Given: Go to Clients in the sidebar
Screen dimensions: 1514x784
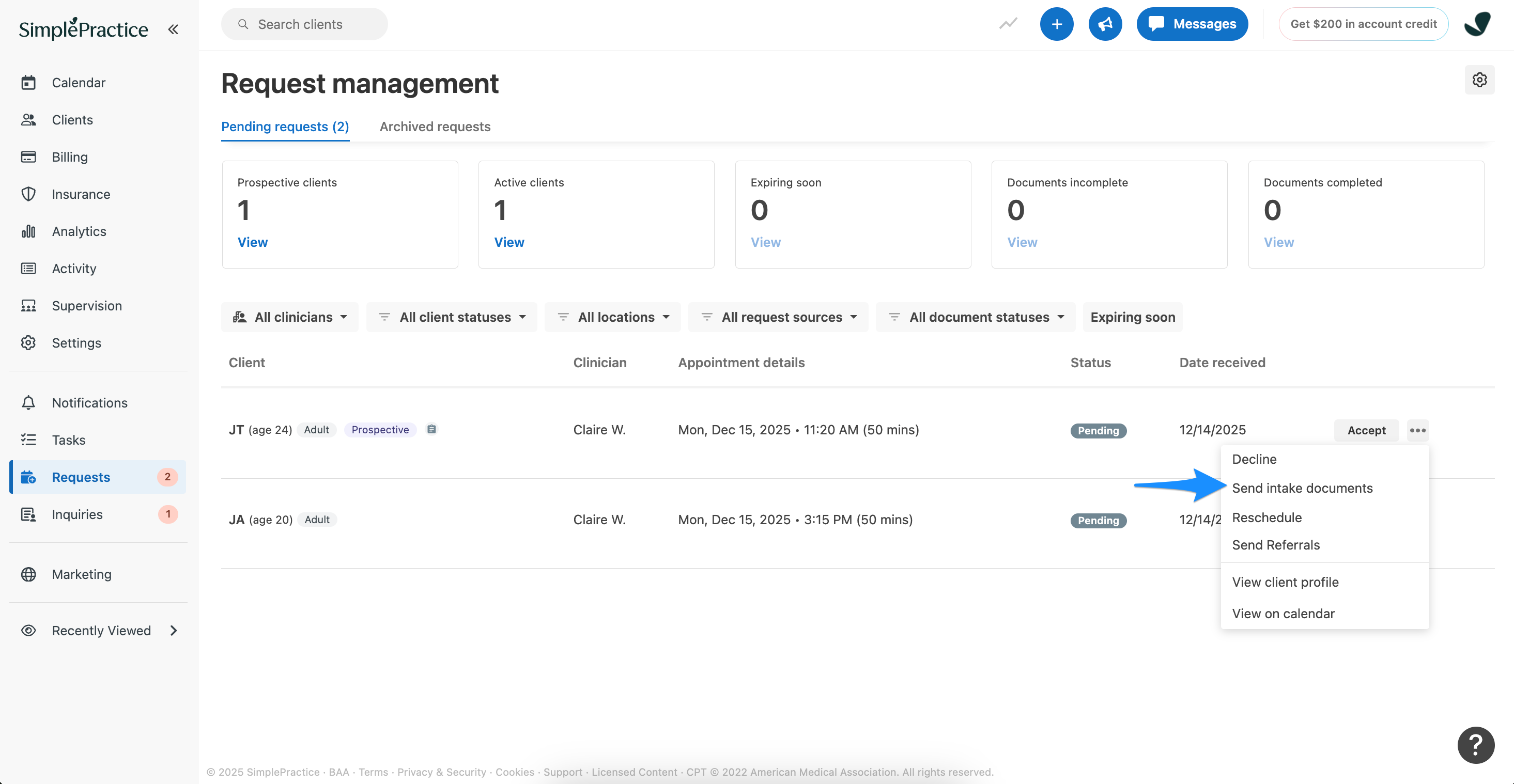Looking at the screenshot, I should 72,120.
